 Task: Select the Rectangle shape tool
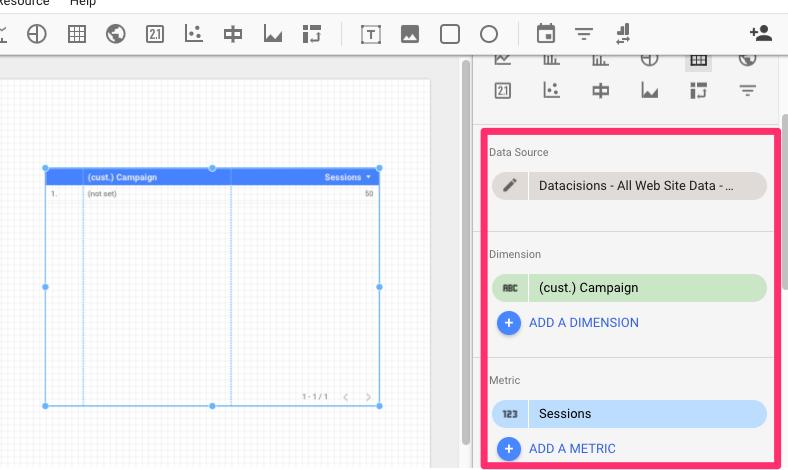coord(450,35)
